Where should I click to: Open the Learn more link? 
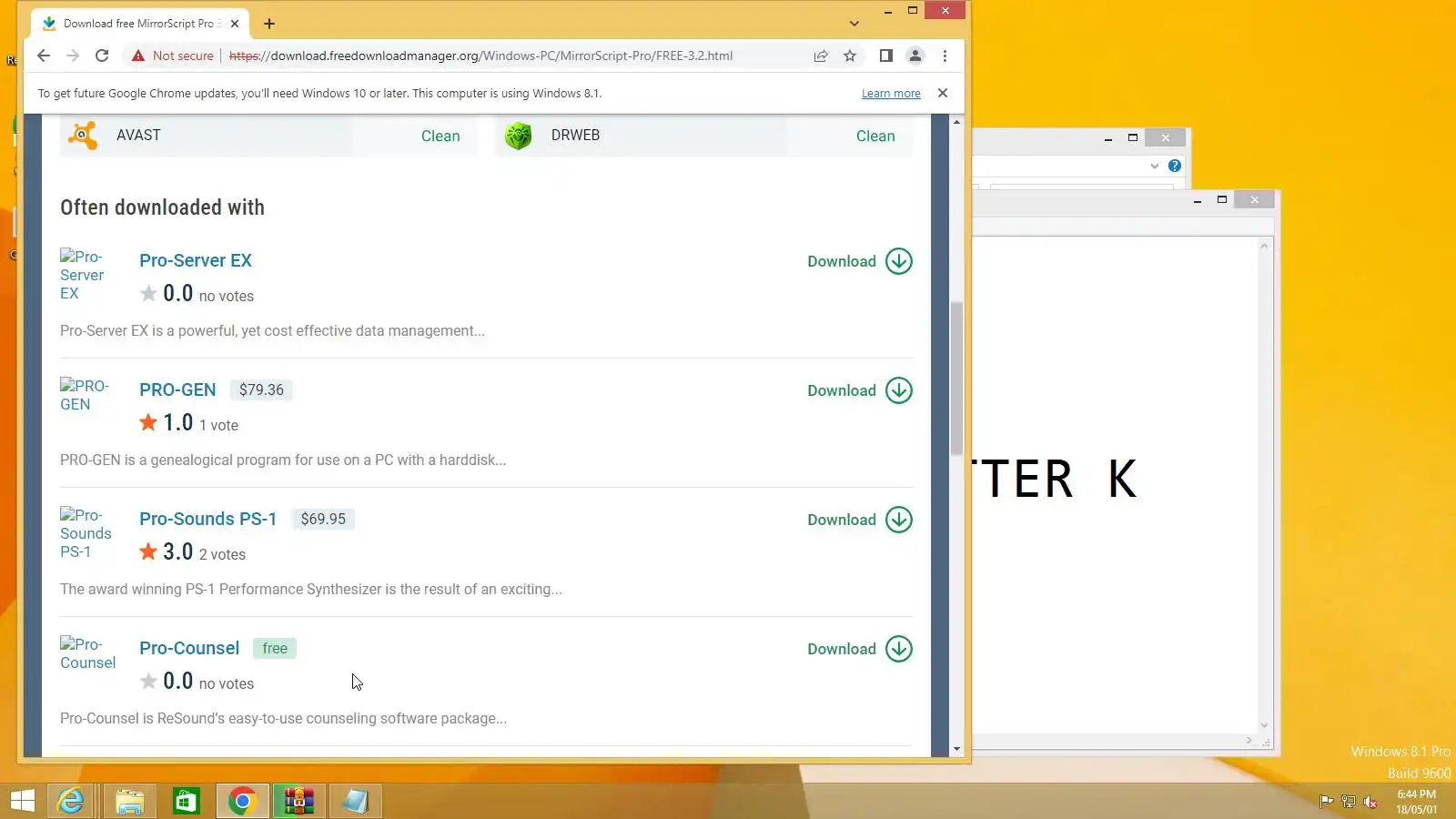[x=891, y=94]
